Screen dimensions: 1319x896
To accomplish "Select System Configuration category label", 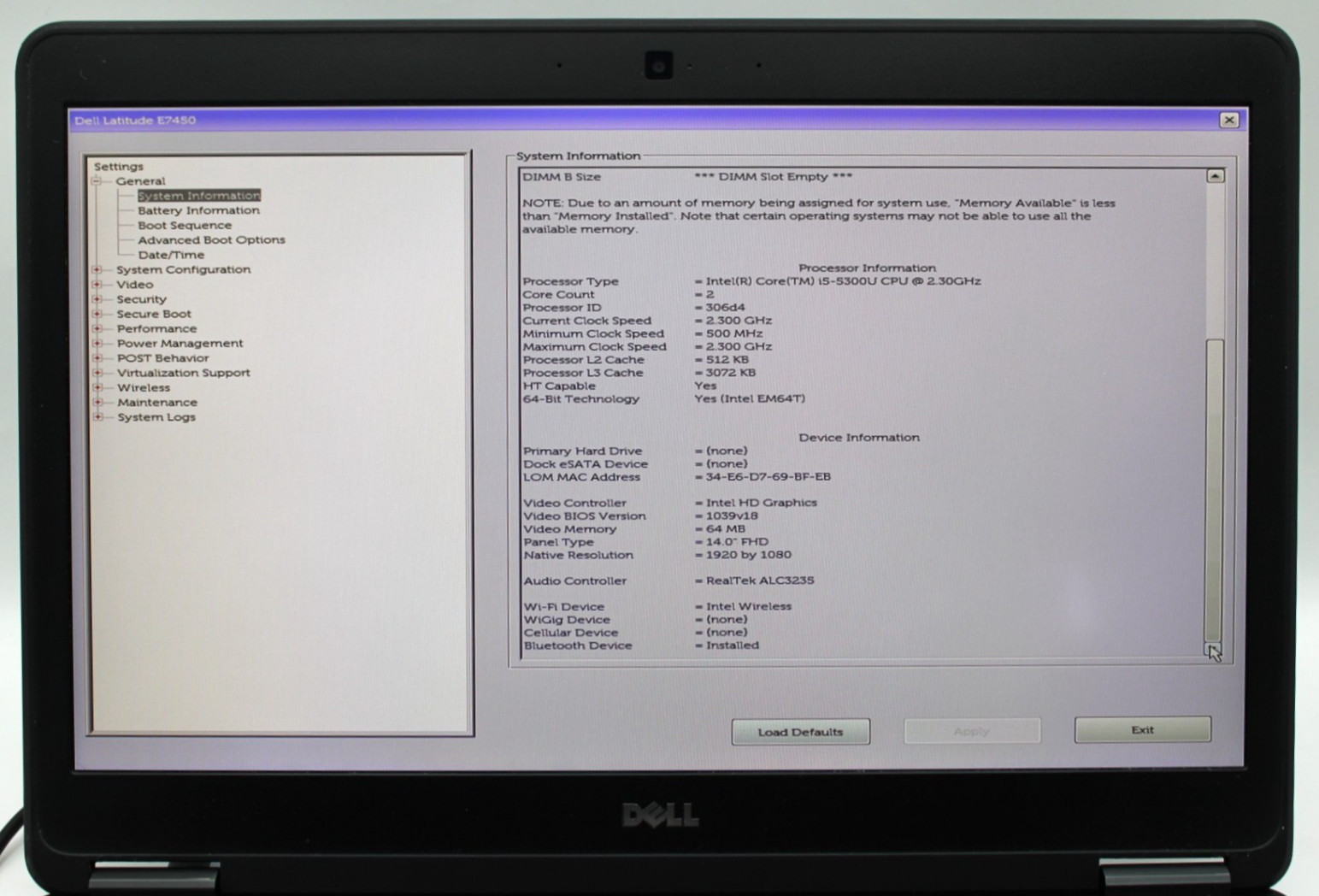I will pos(184,269).
